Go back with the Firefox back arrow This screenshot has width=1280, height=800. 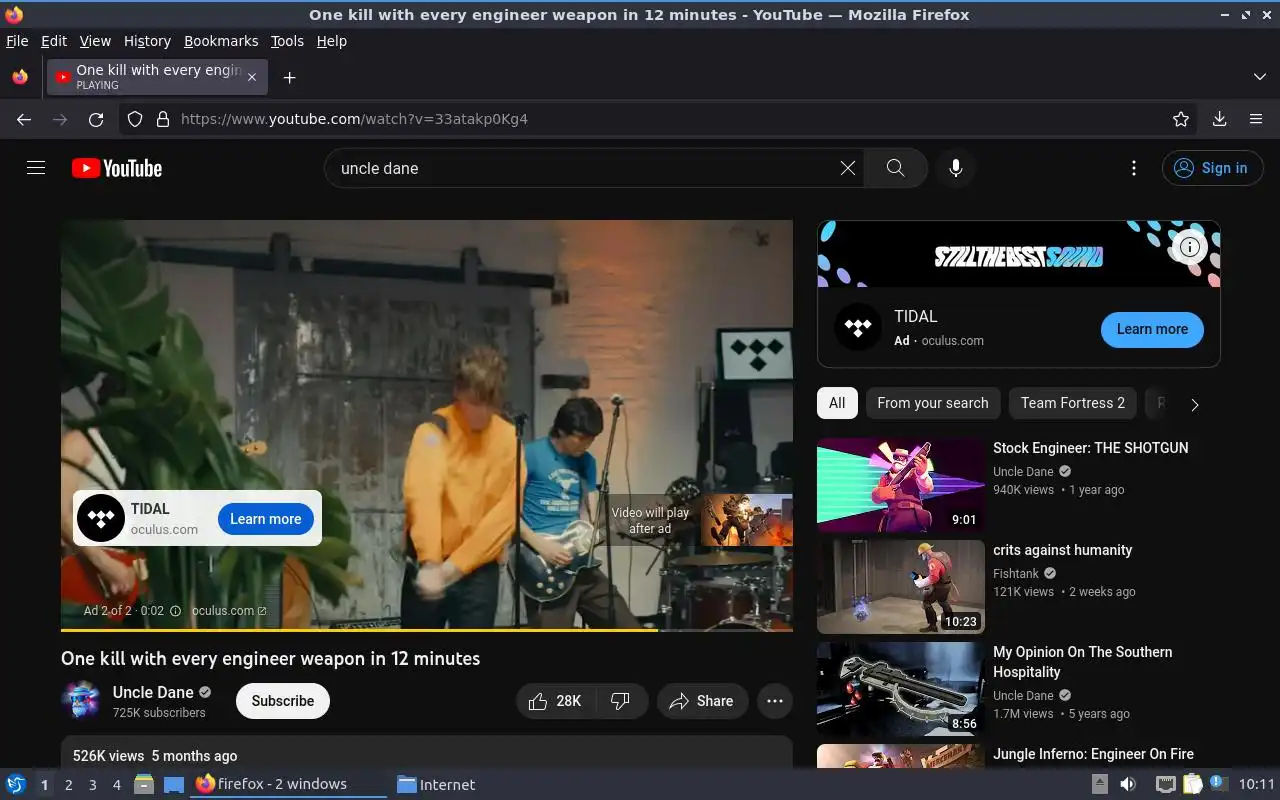(x=24, y=119)
